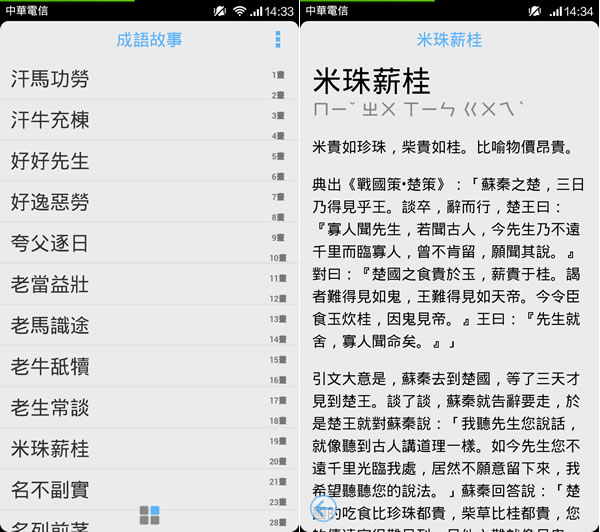
Task: Select 8畫 in the stroke index
Action: (278, 217)
